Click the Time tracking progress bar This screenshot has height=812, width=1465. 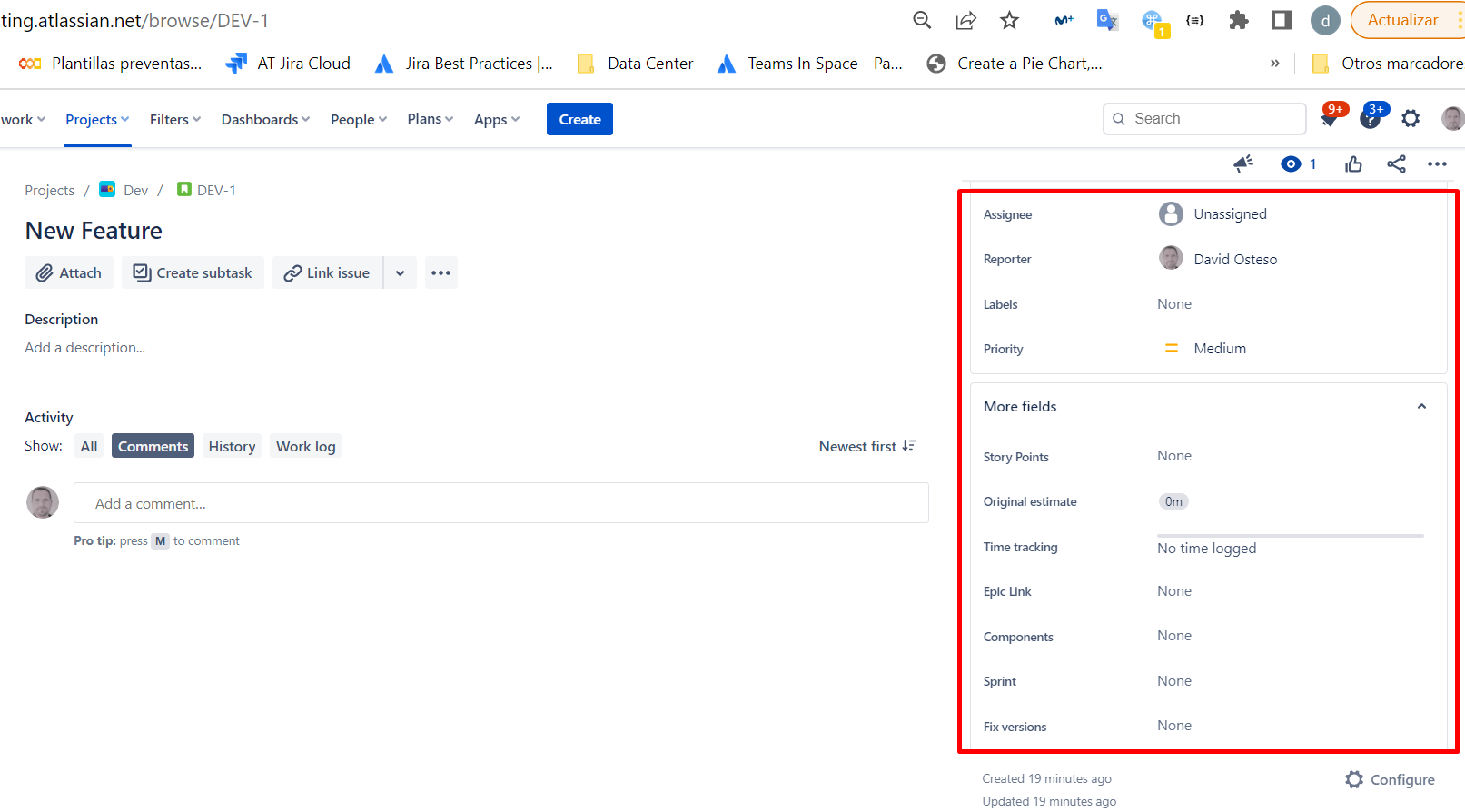coord(1291,536)
